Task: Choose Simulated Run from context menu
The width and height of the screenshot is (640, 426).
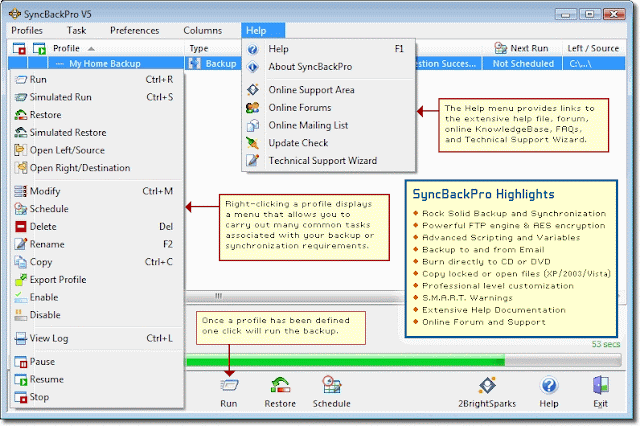Action: (x=96, y=97)
